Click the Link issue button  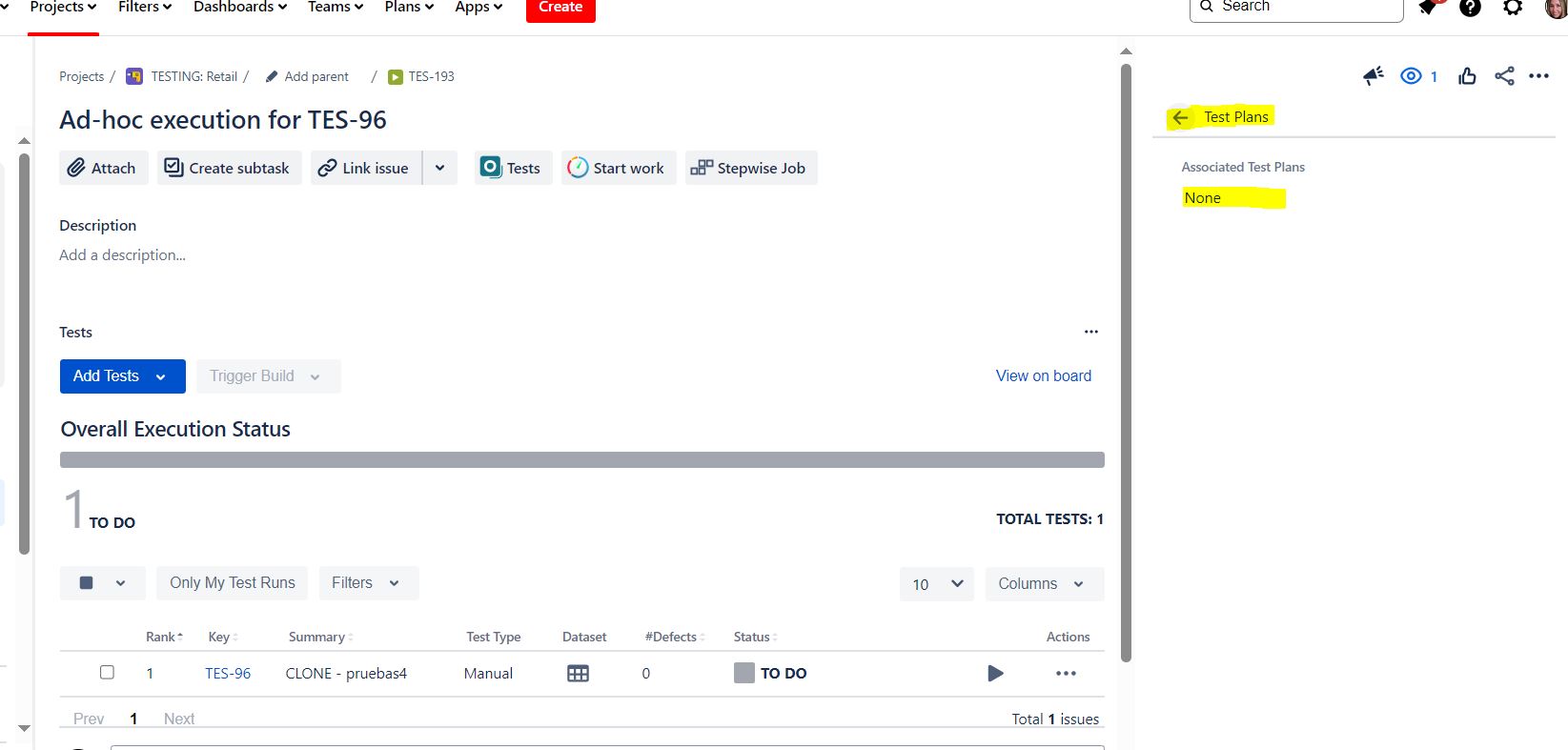click(x=366, y=168)
